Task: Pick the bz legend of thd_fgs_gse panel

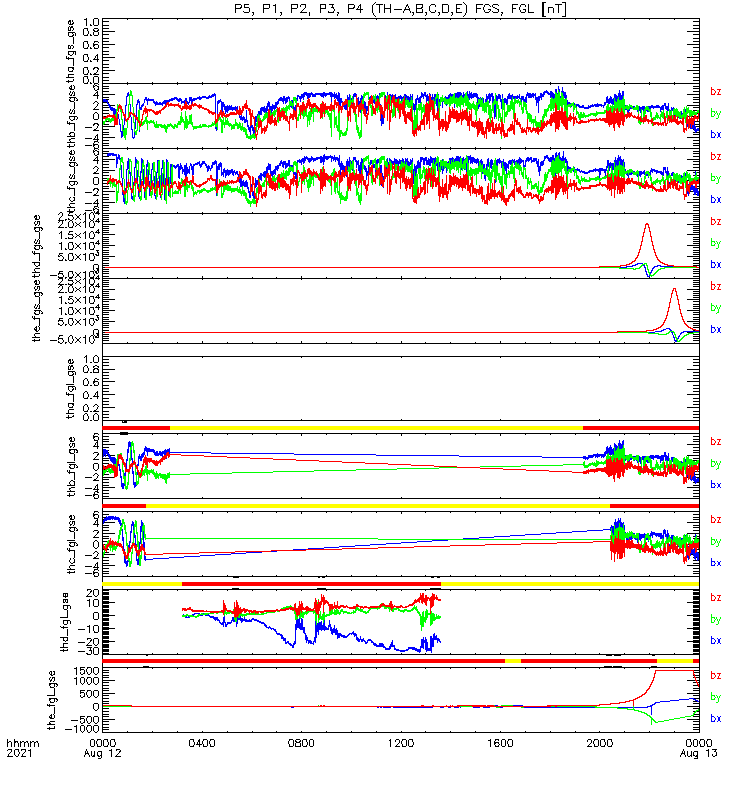Action: (716, 221)
